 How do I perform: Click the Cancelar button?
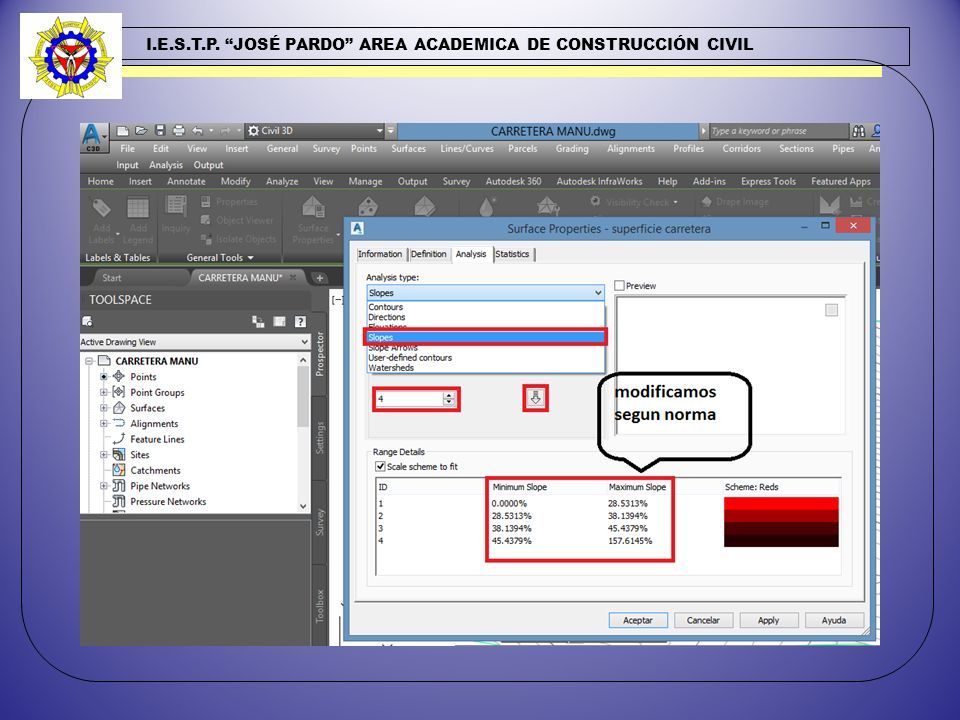pyautogui.click(x=703, y=620)
